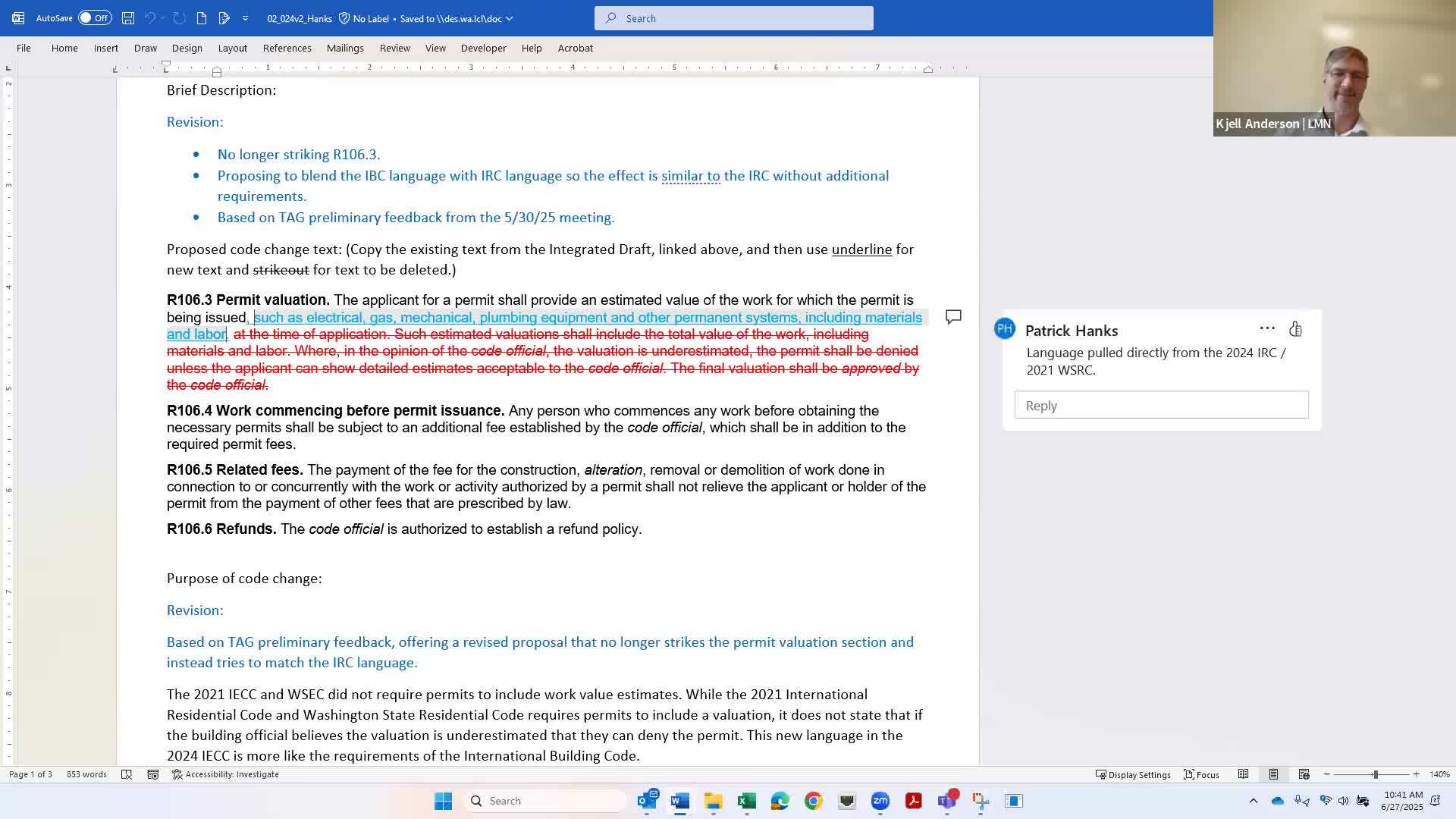Open more thread actions for Patrick Hanks comment
The image size is (1456, 819).
[1266, 328]
